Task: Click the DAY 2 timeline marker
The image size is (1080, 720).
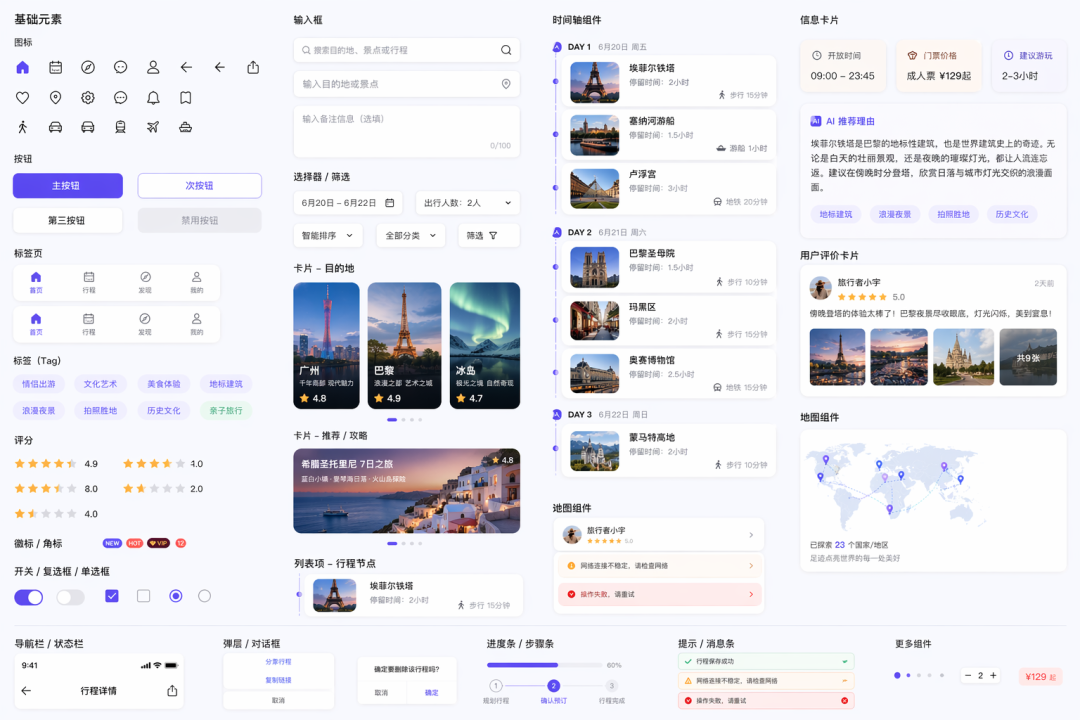Action: (x=557, y=232)
